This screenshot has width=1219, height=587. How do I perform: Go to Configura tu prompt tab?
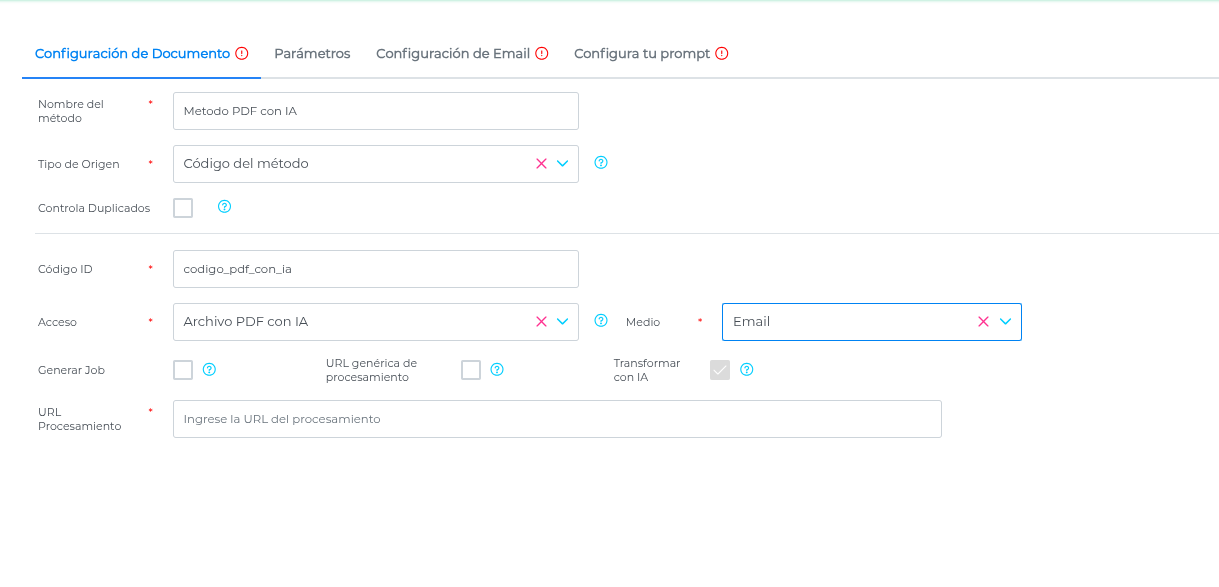[642, 54]
